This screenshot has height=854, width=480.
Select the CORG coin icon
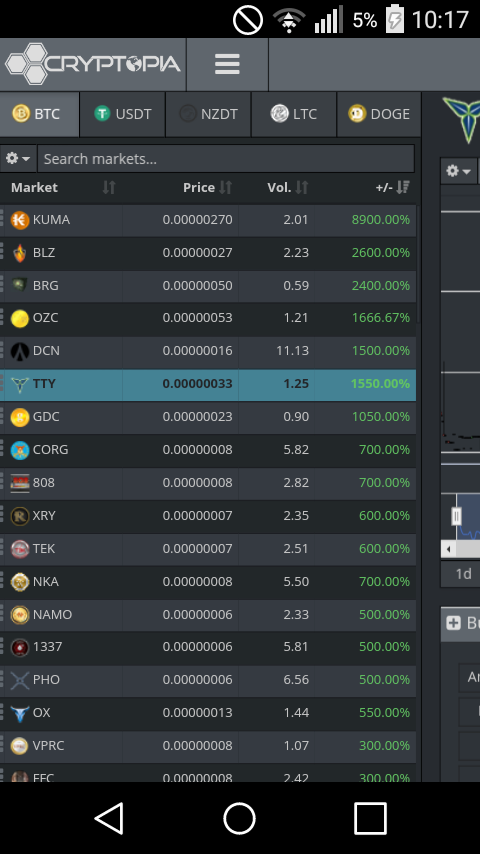coord(20,450)
